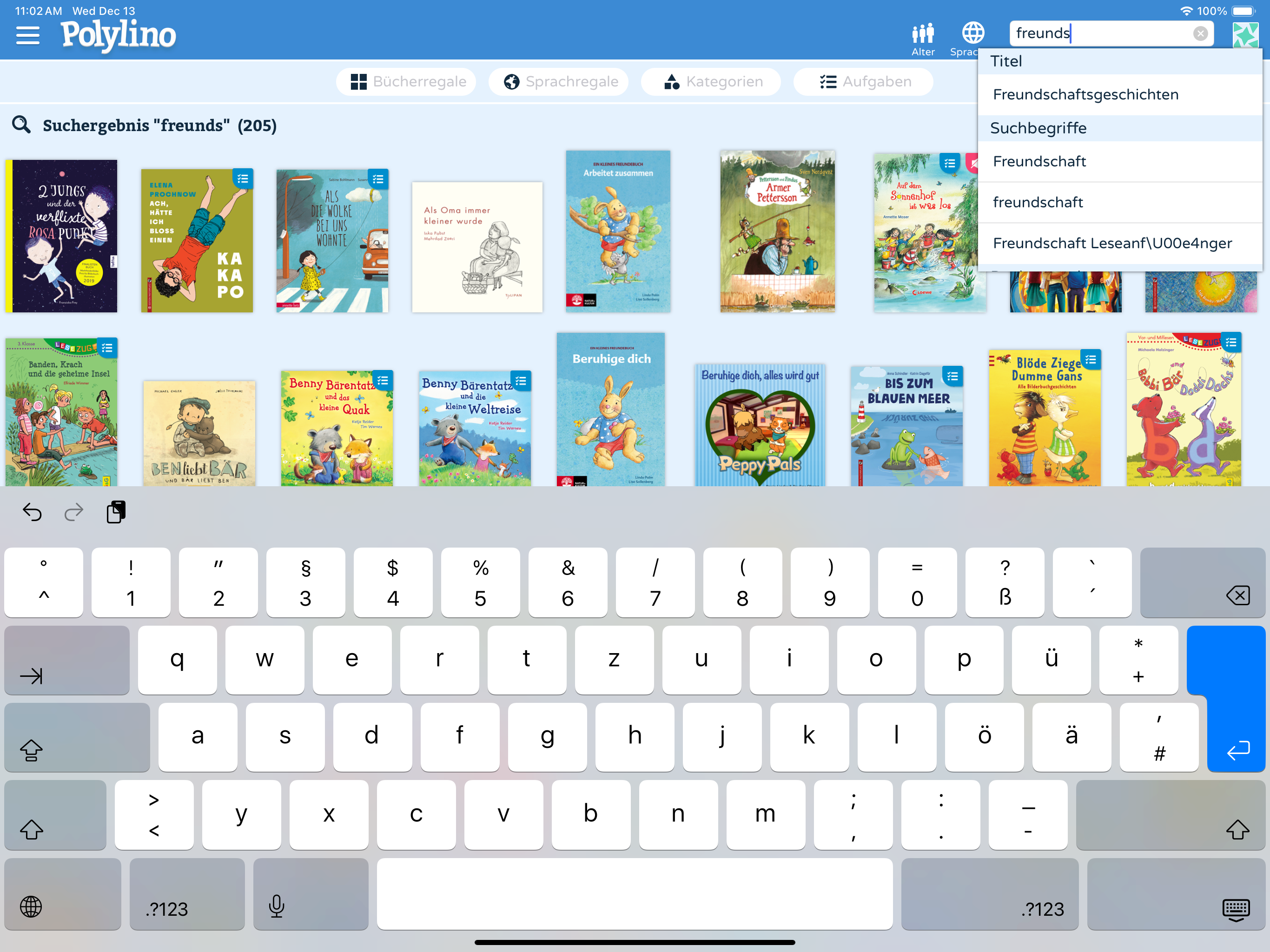This screenshot has height=952, width=1270.
Task: Tap the keyboard tab key
Action: pos(66,660)
